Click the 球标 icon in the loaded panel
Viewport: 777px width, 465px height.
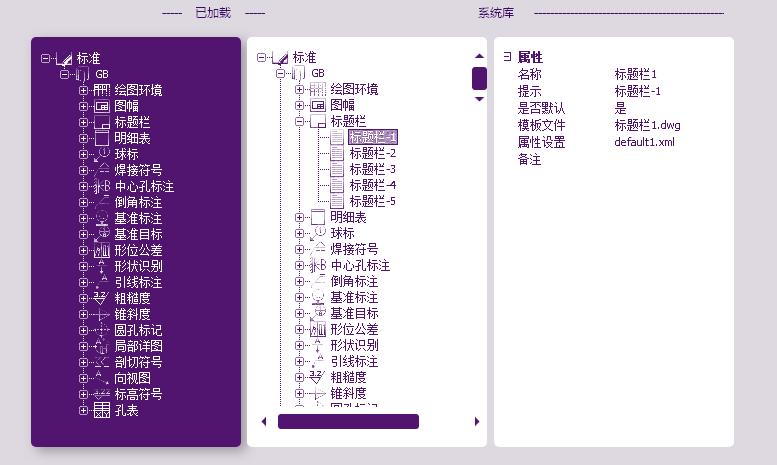(102, 154)
